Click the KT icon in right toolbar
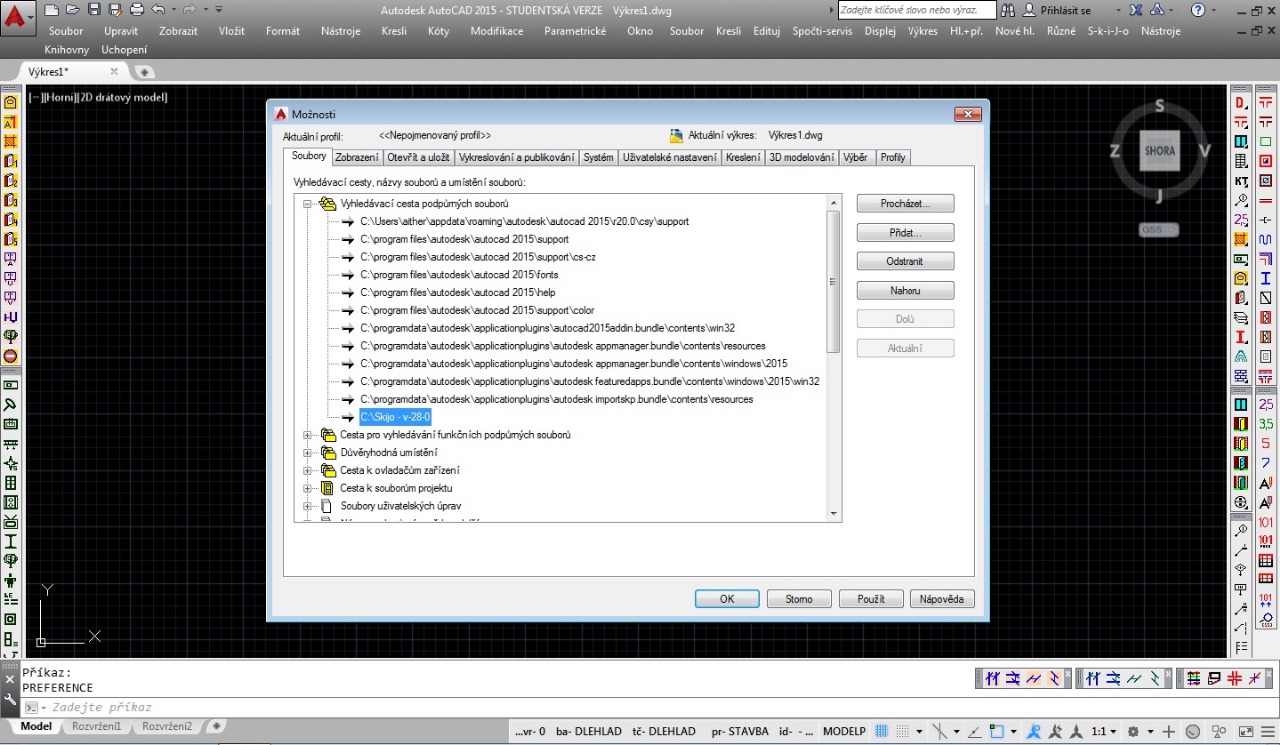Image resolution: width=1280 pixels, height=745 pixels. click(x=1241, y=181)
